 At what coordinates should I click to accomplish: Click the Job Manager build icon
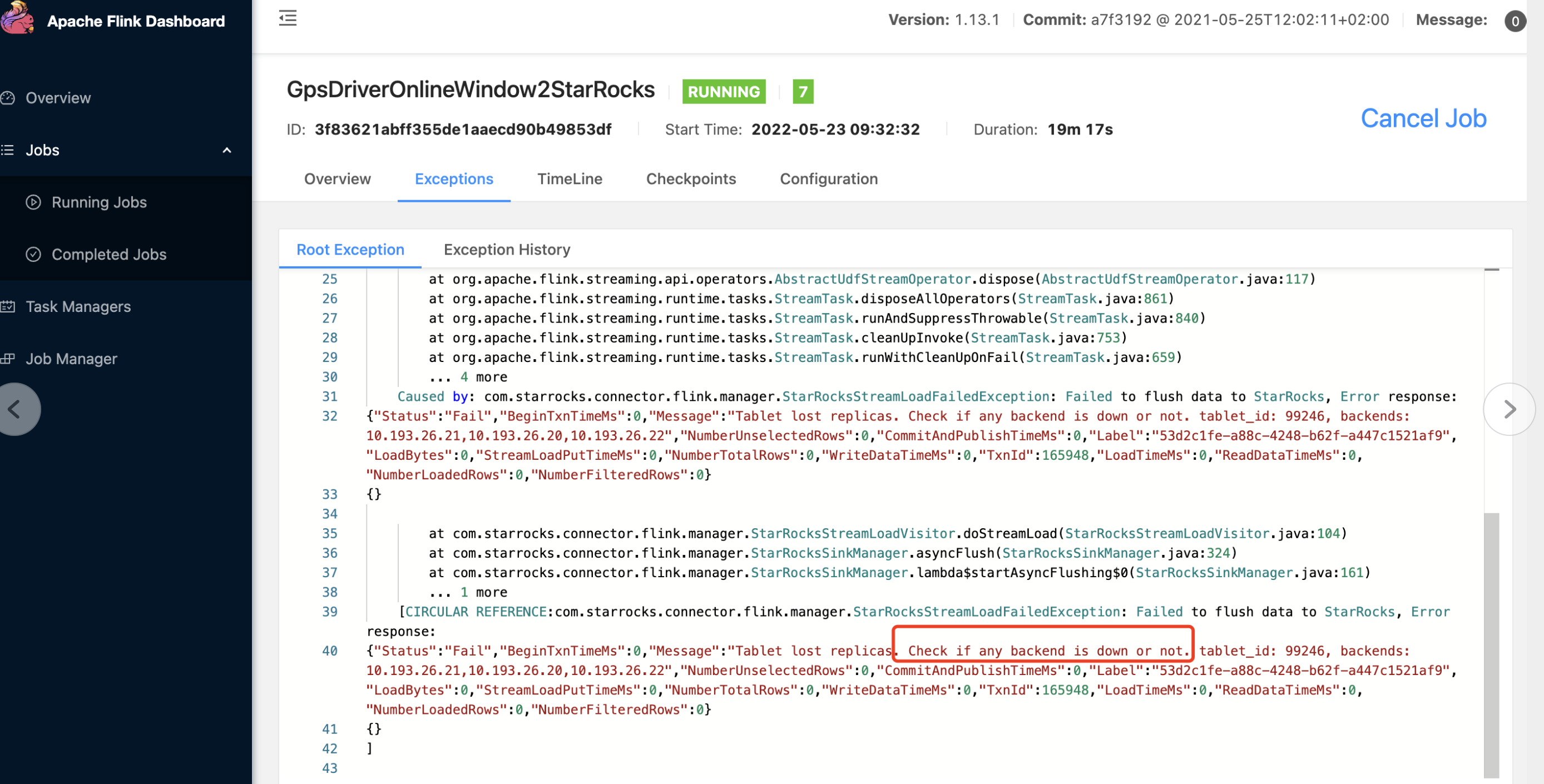8,359
